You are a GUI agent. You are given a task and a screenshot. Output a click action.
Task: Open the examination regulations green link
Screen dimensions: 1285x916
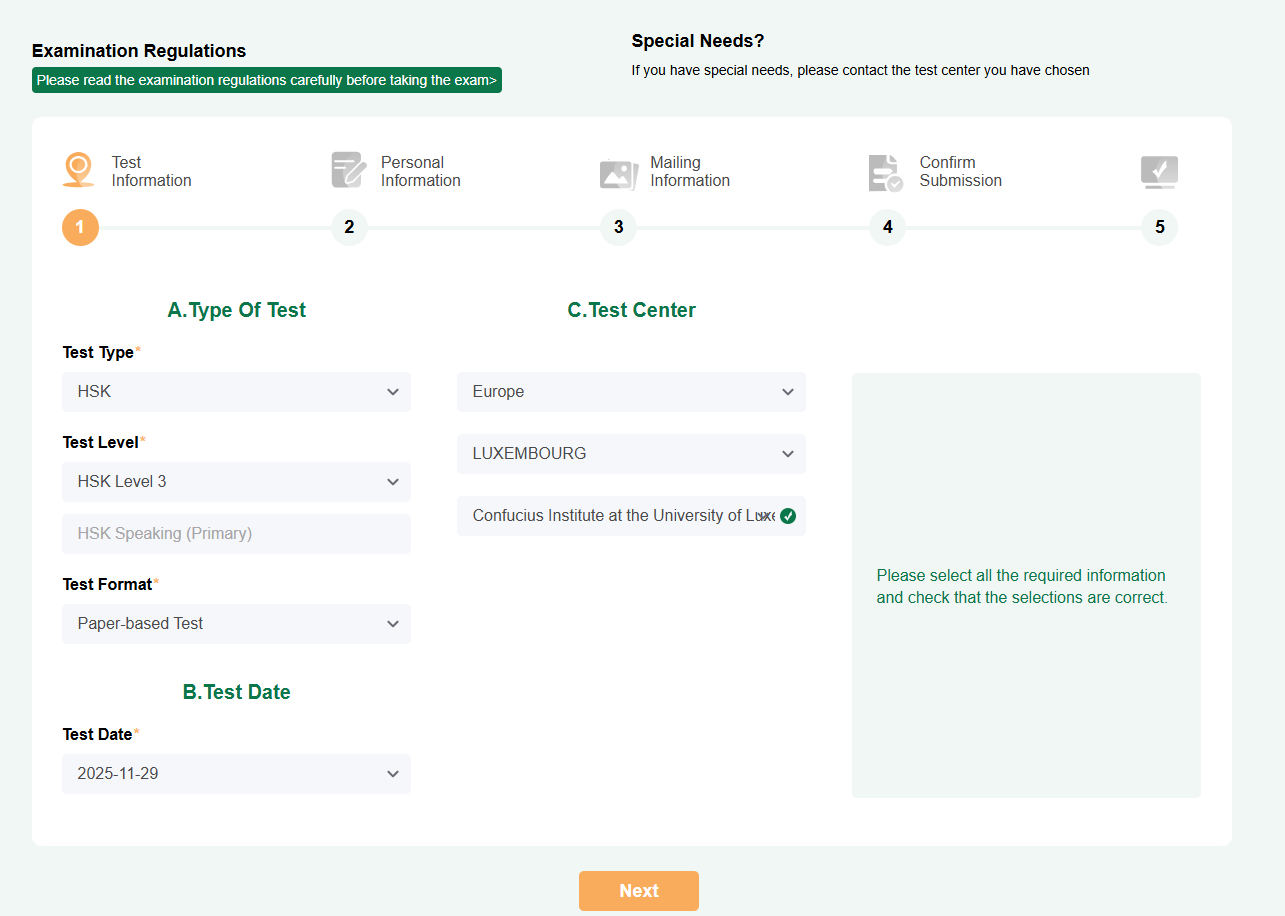pyautogui.click(x=267, y=80)
